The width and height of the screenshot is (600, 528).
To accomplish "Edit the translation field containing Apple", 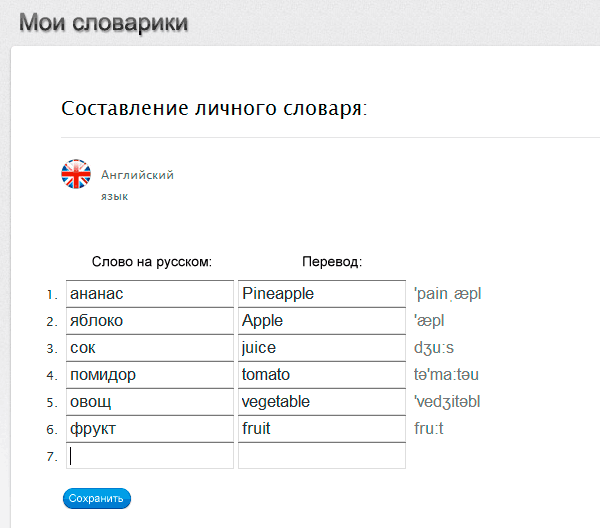I will point(321,321).
